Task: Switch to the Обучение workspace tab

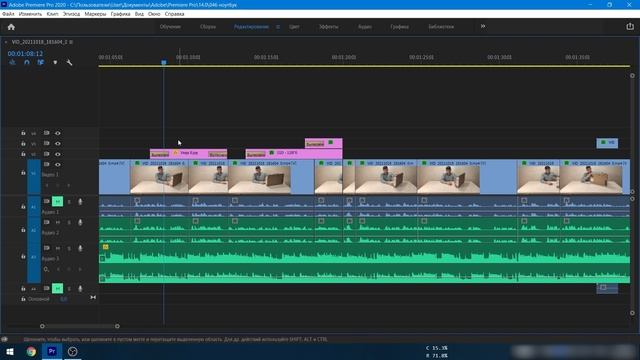Action: [170, 27]
